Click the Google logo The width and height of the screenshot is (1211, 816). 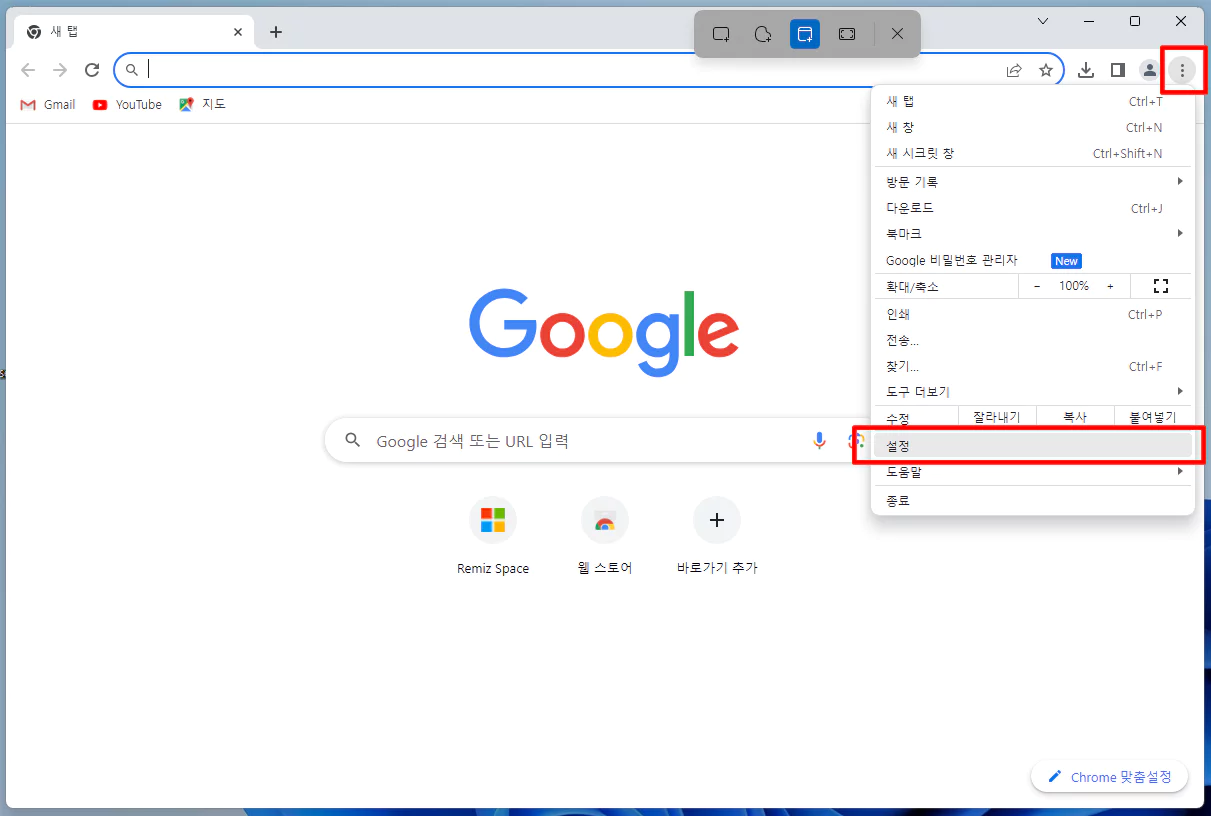604,332
